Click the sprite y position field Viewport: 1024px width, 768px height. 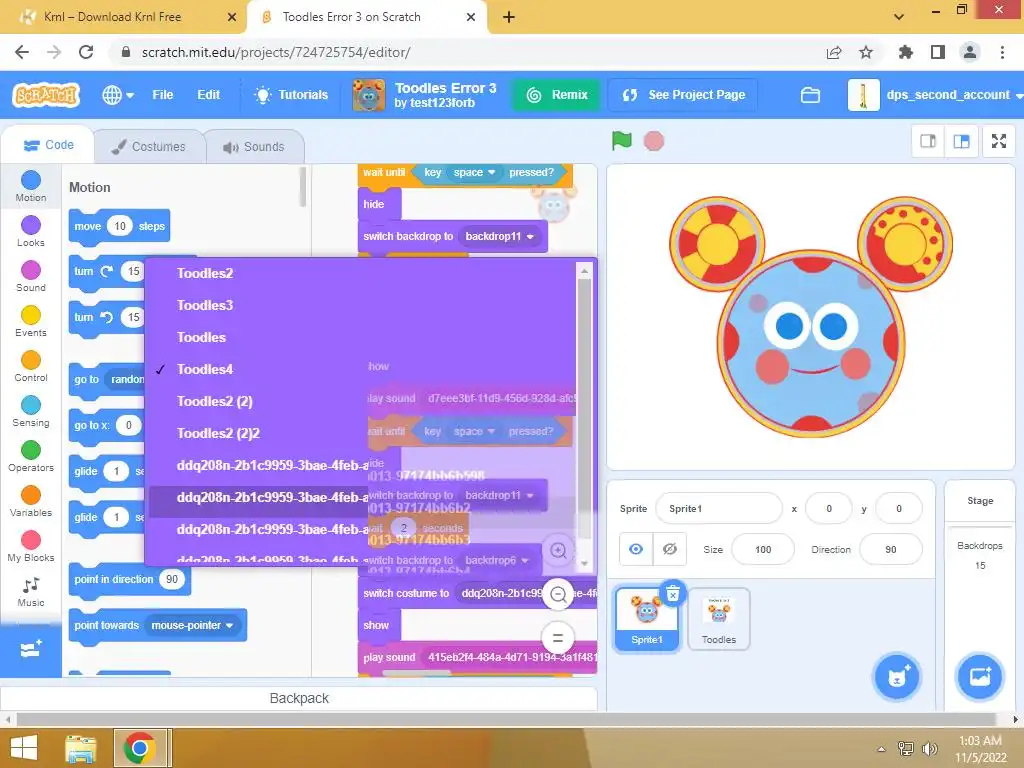click(899, 508)
